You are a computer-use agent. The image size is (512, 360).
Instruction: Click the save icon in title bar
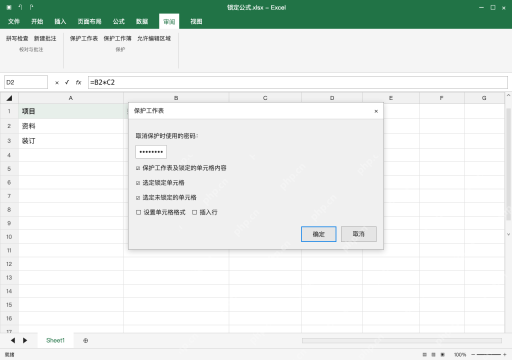(9, 7)
